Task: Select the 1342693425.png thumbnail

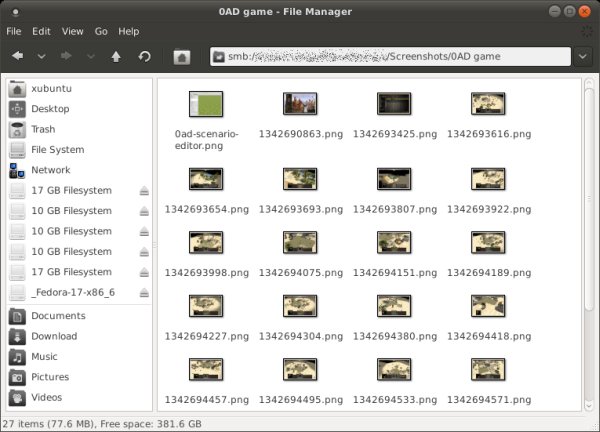Action: pyautogui.click(x=394, y=104)
